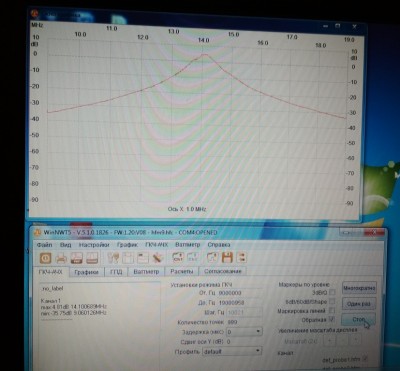Click the _no_label text in info panel
This screenshot has width=400, height=371.
pyautogui.click(x=52, y=288)
